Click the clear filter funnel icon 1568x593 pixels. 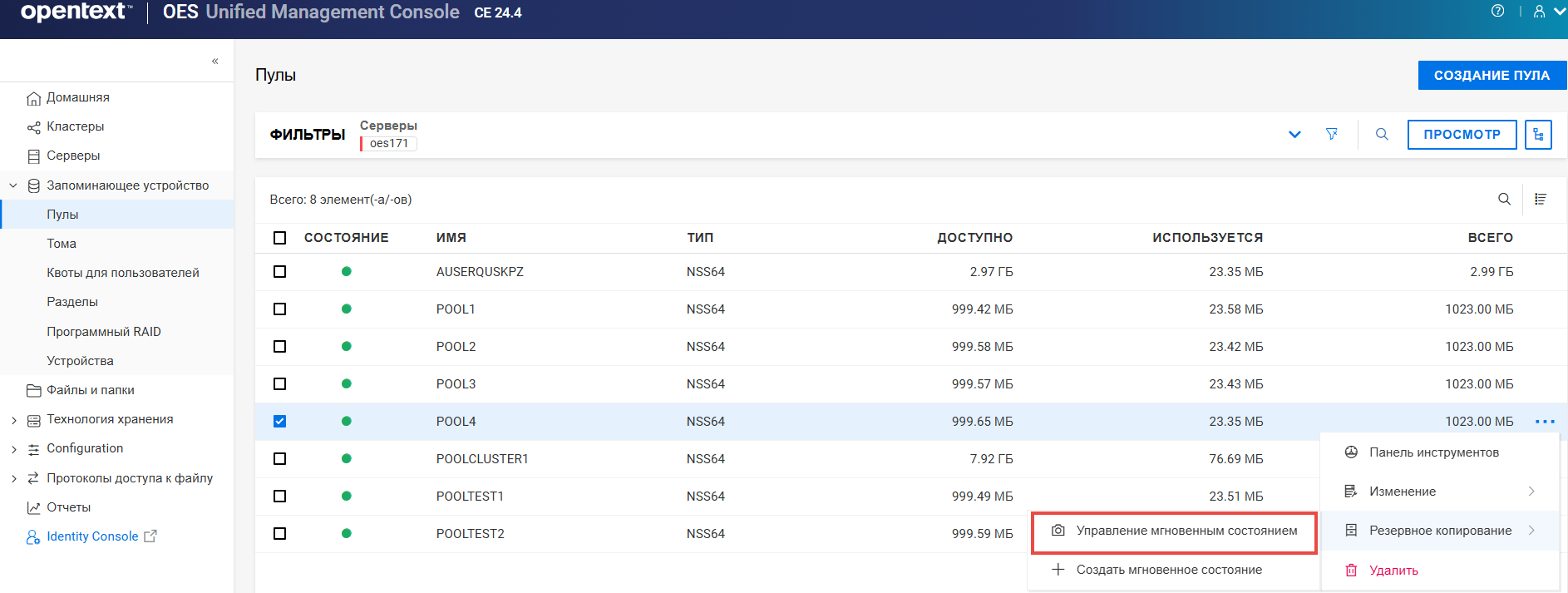[1332, 134]
